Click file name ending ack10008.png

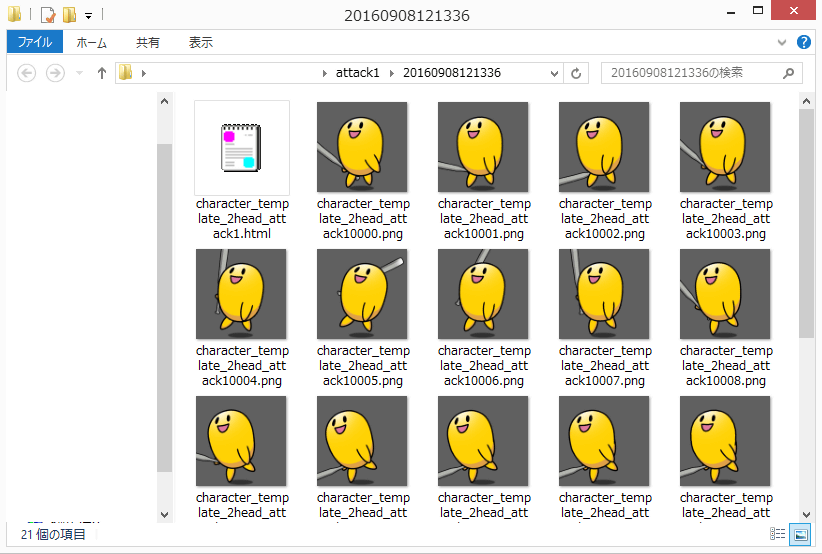point(726,365)
